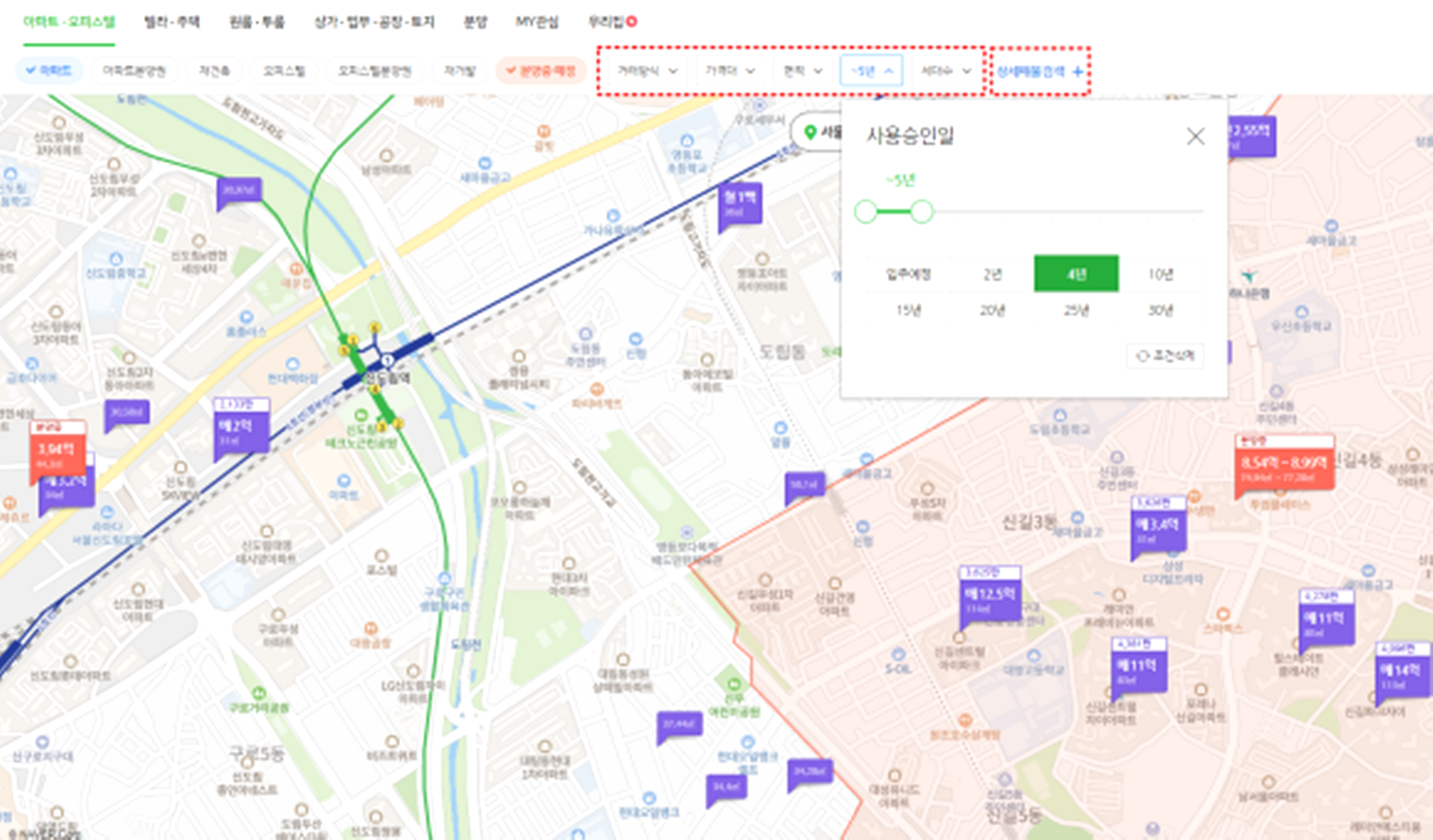Viewport: 1433px width, 840px height.
Task: Expand the 가격대 price filter
Action: 730,71
